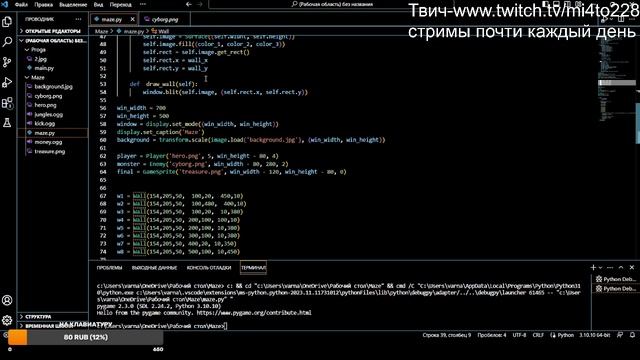Open the Вид menu
This screenshot has height=360, width=640.
(x=98, y=5)
